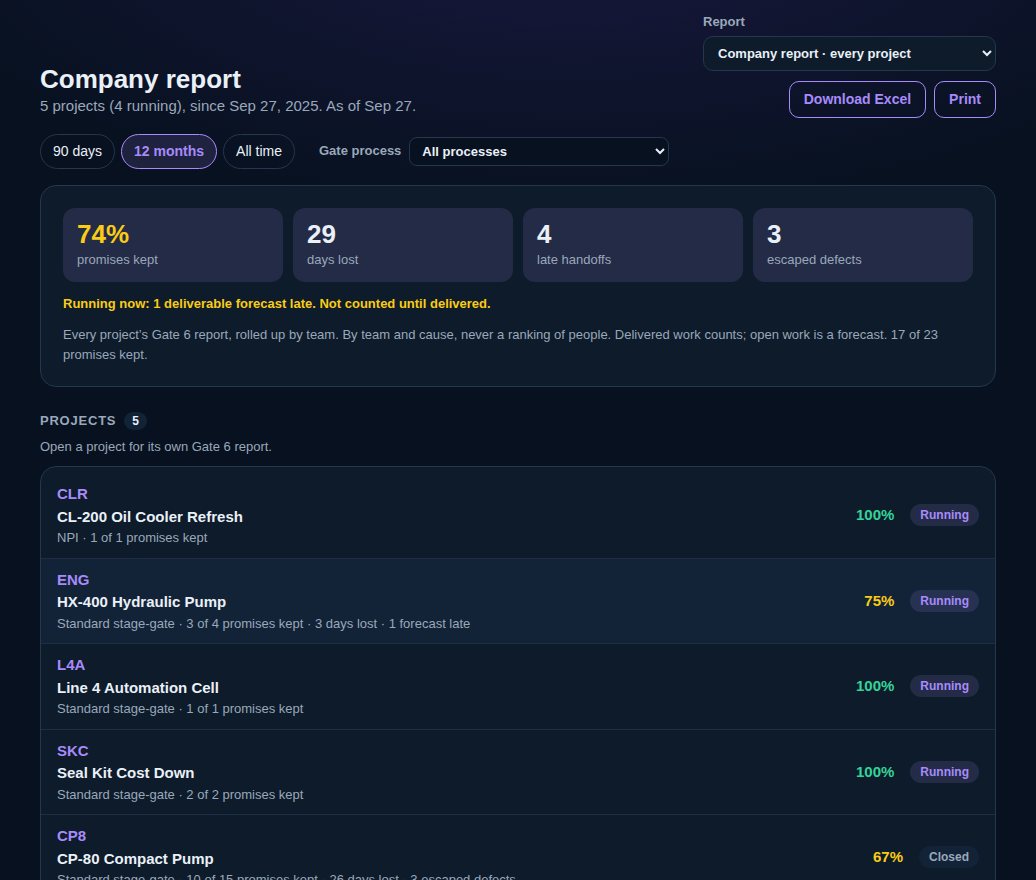This screenshot has width=1036, height=880.
Task: Open the Report selector dropdown
Action: click(x=849, y=54)
